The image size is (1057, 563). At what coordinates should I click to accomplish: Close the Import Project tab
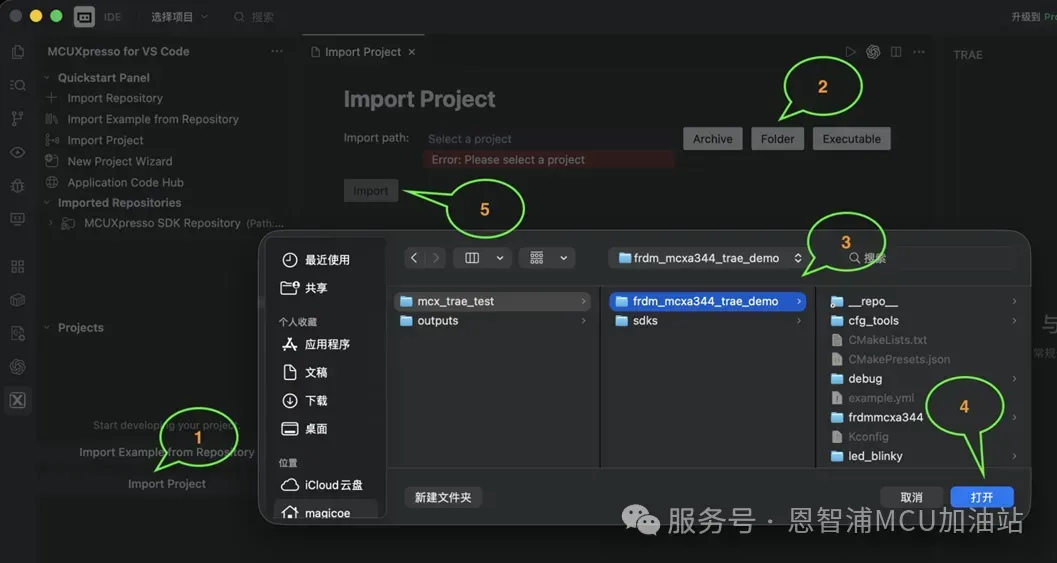click(x=412, y=52)
